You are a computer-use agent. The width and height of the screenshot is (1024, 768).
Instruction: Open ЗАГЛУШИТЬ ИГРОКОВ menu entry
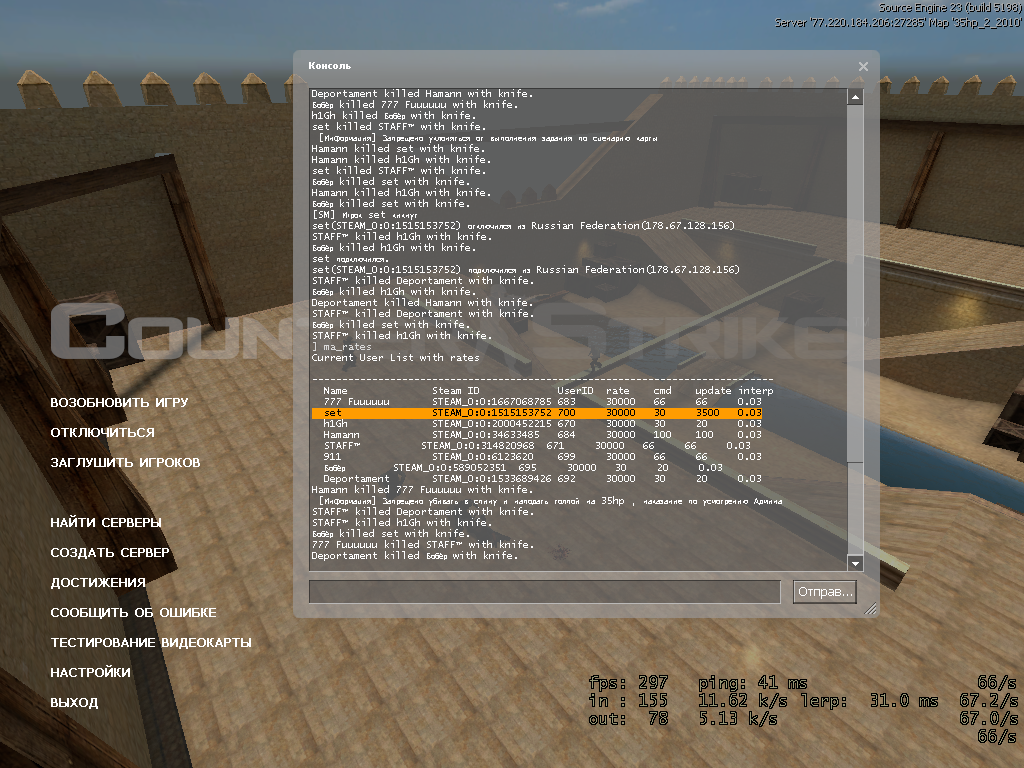(125, 462)
